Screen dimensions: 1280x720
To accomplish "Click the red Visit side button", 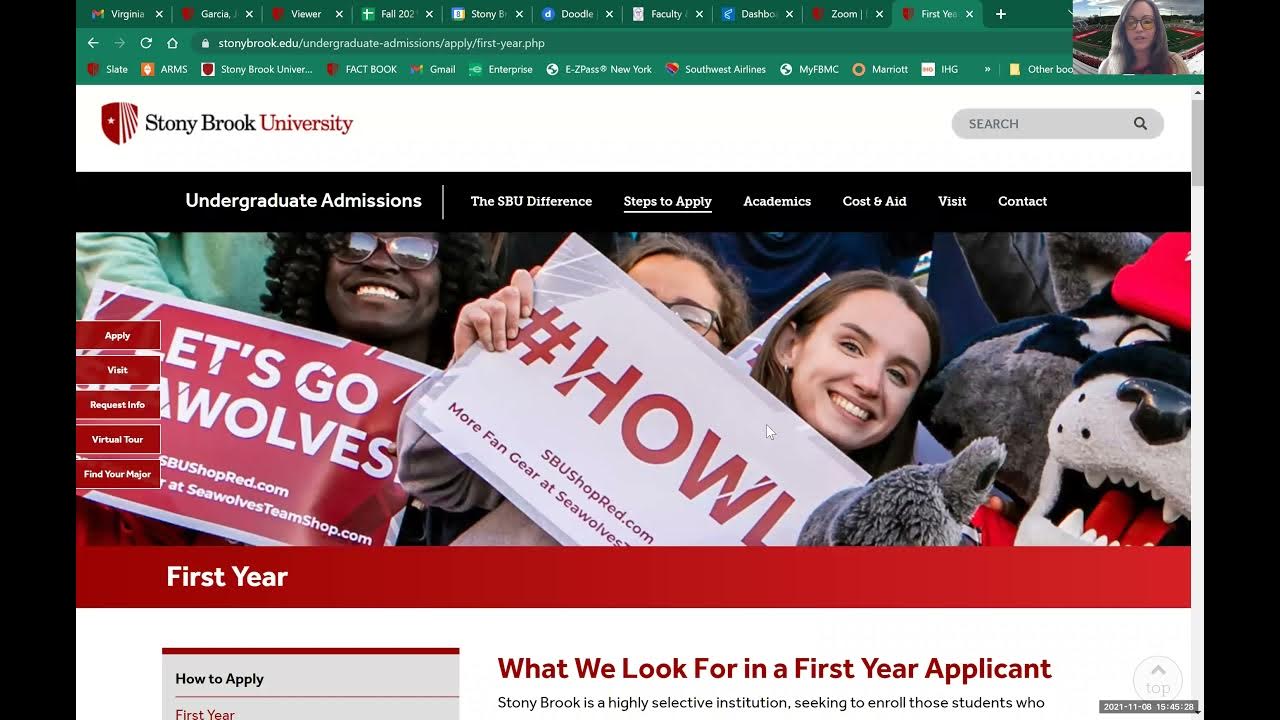I will tap(118, 370).
